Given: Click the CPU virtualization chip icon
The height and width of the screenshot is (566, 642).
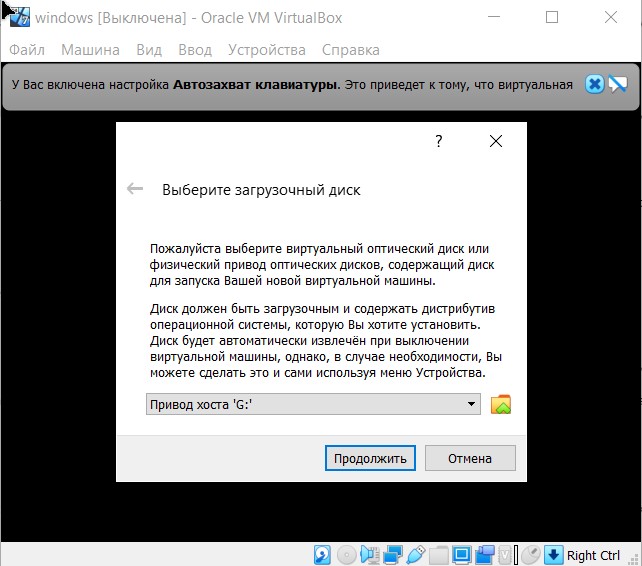Looking at the screenshot, I should coord(505,555).
